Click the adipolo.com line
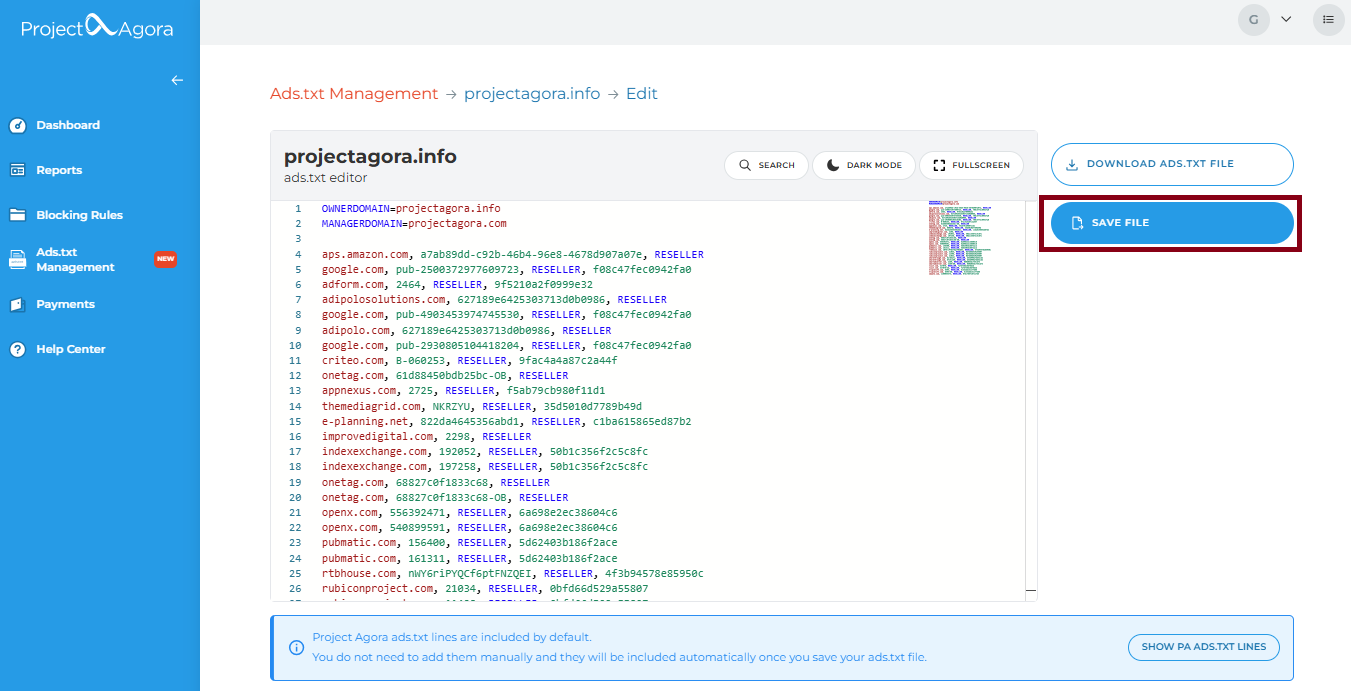 click(x=466, y=330)
